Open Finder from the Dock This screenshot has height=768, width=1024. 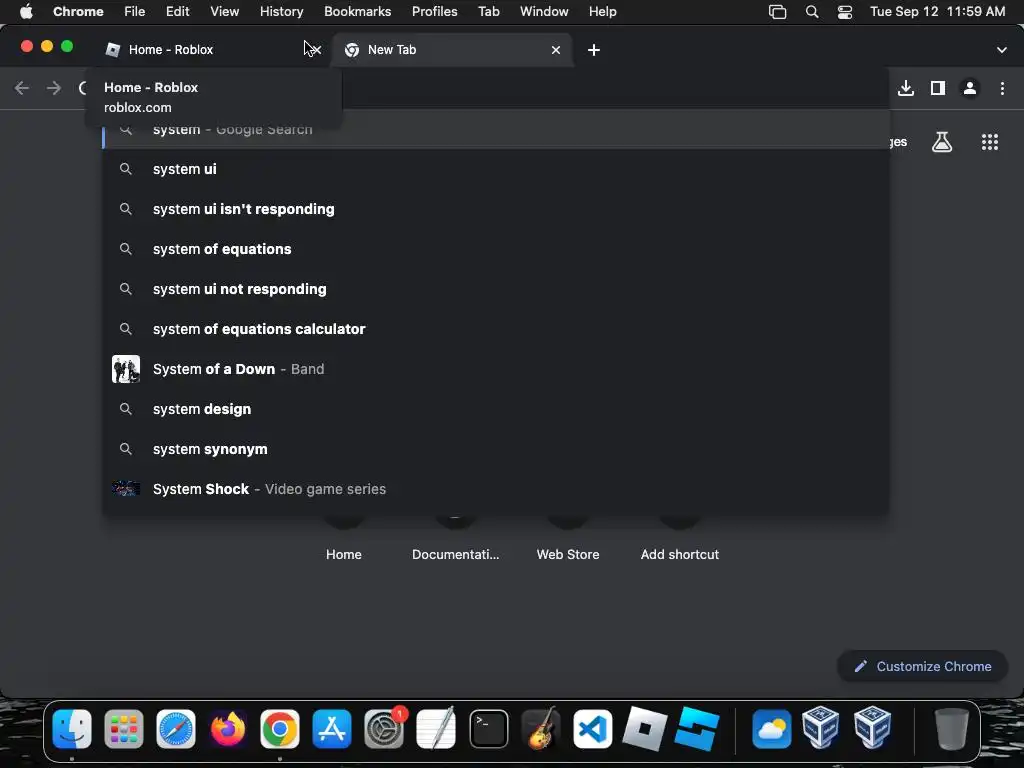click(x=72, y=728)
